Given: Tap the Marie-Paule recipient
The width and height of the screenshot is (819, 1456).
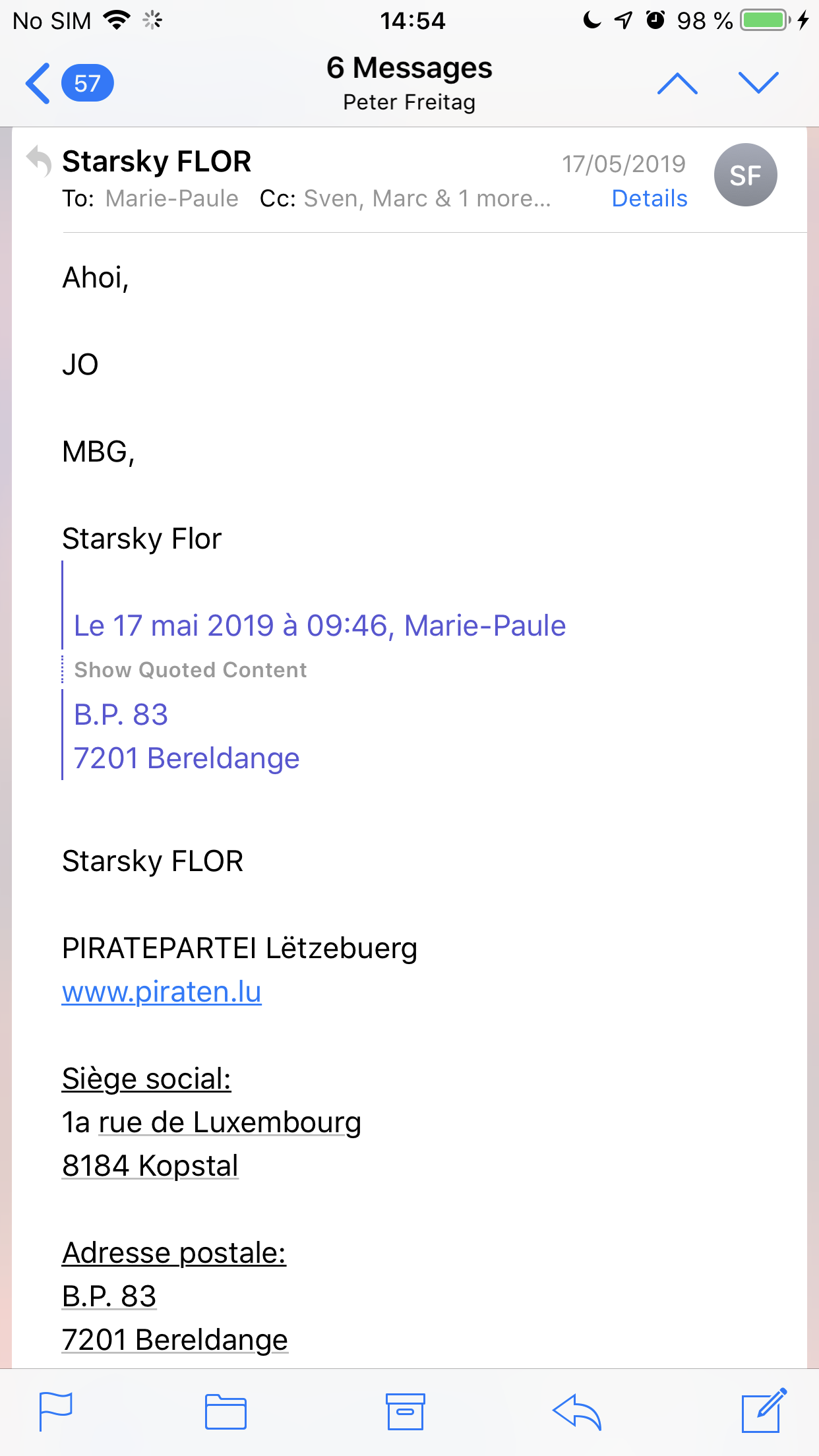Looking at the screenshot, I should [x=171, y=198].
